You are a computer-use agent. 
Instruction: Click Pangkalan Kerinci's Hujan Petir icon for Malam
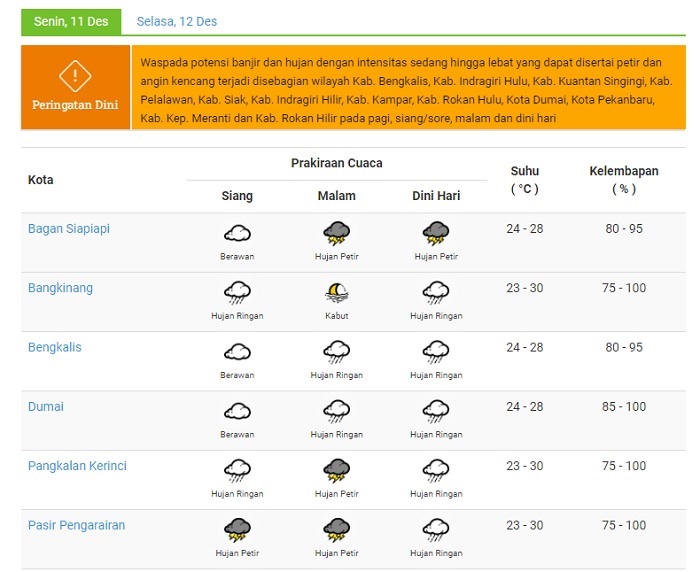pyautogui.click(x=337, y=471)
